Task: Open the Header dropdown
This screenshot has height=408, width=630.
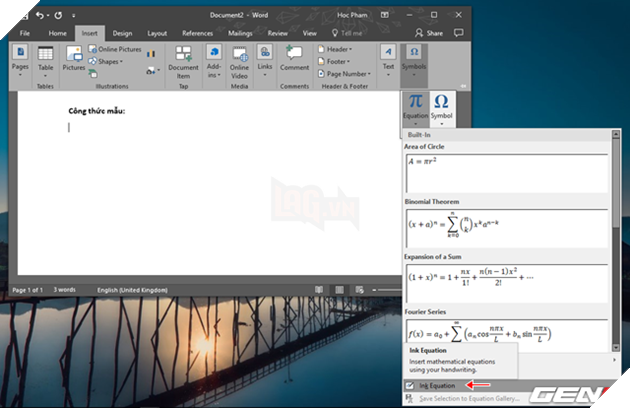Action: pos(335,49)
